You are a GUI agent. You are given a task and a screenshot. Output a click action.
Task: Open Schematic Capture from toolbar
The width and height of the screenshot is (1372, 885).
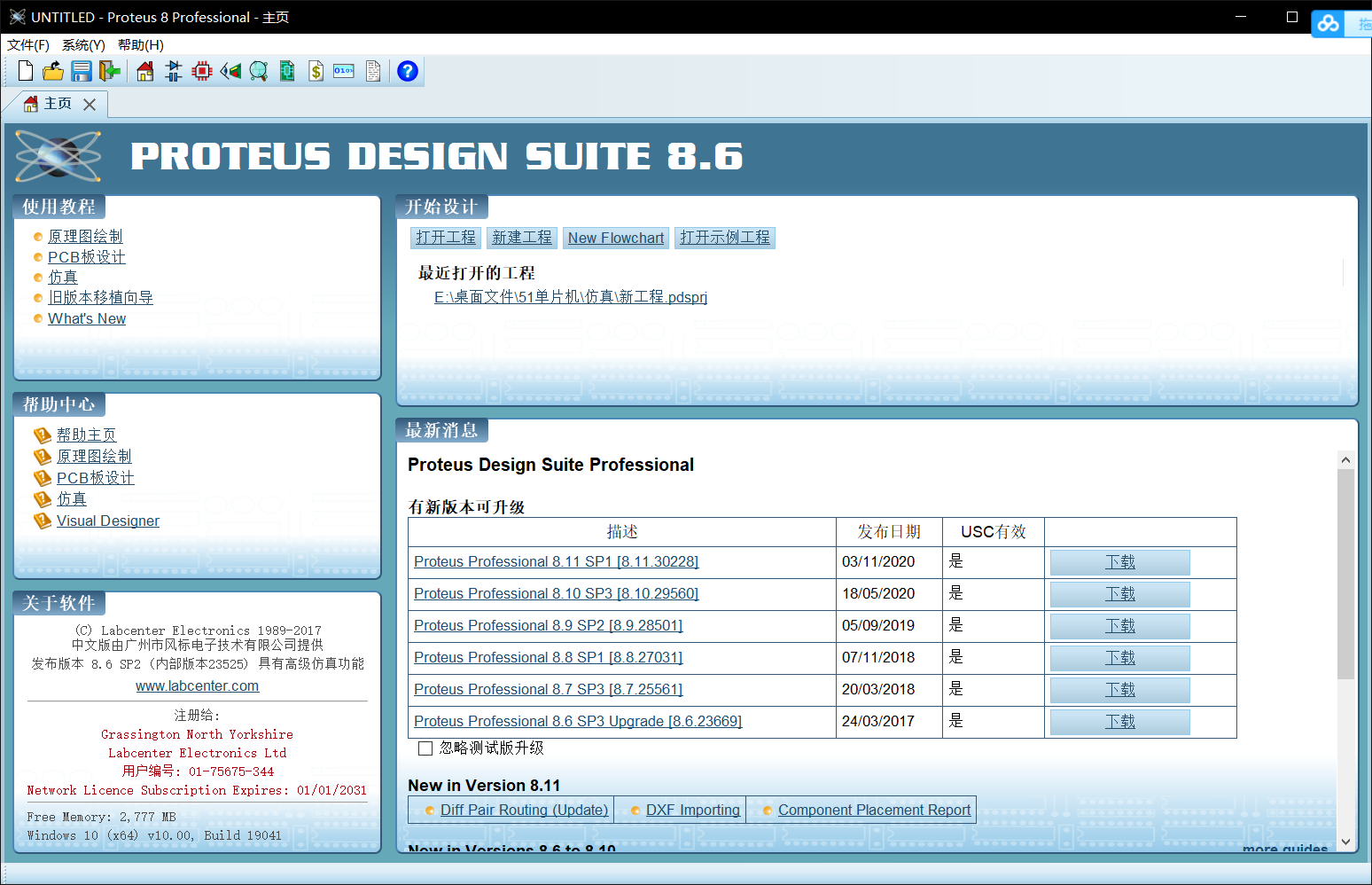[x=174, y=71]
